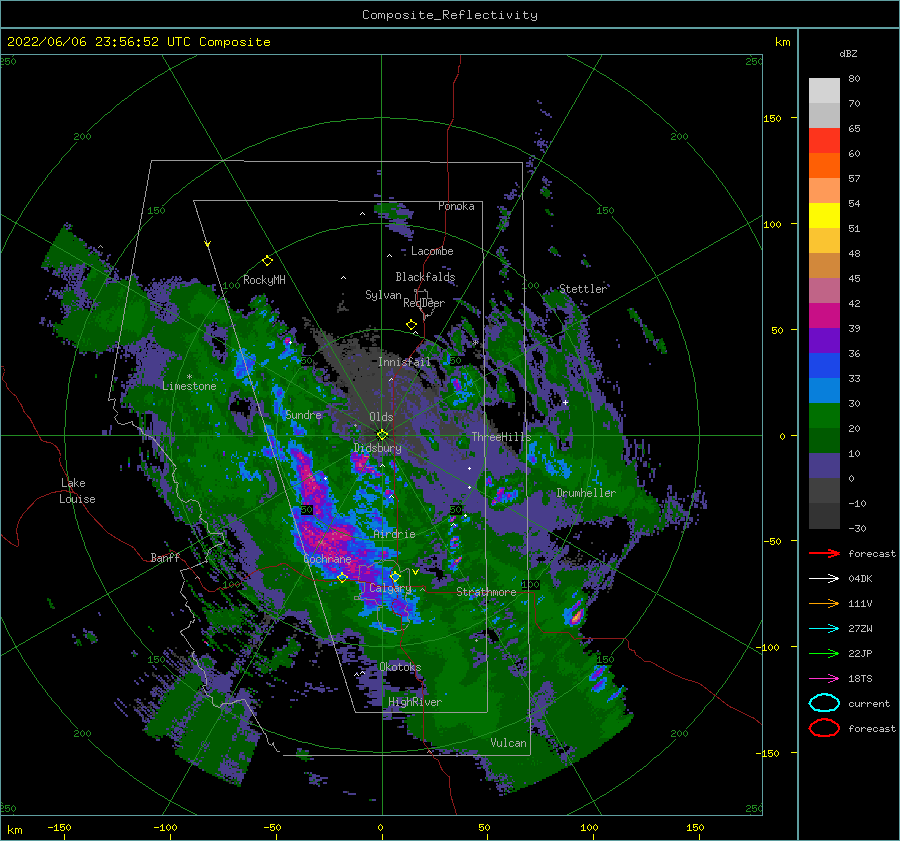Pick the cyan 27ZW arrow symbol
The width and height of the screenshot is (900, 841).
tap(824, 629)
